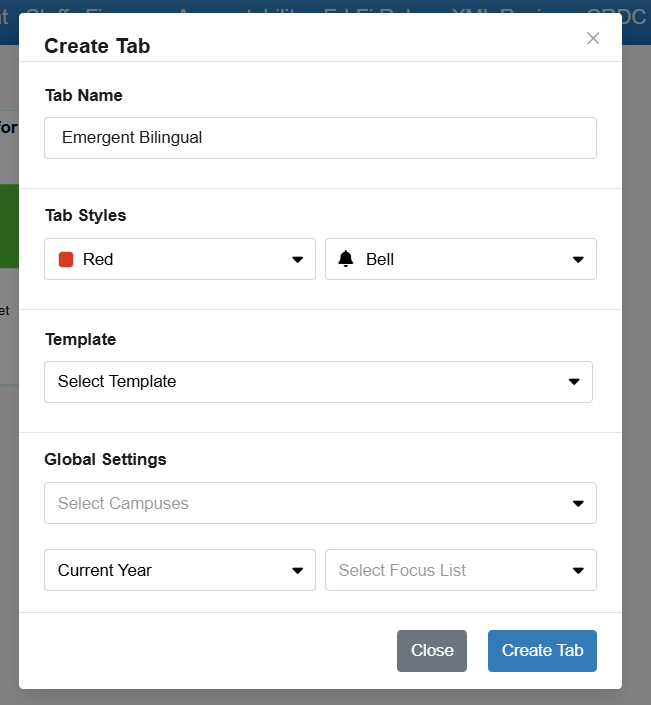Click the caret arrow in Select Campuses
This screenshot has width=651, height=705.
pyautogui.click(x=578, y=503)
